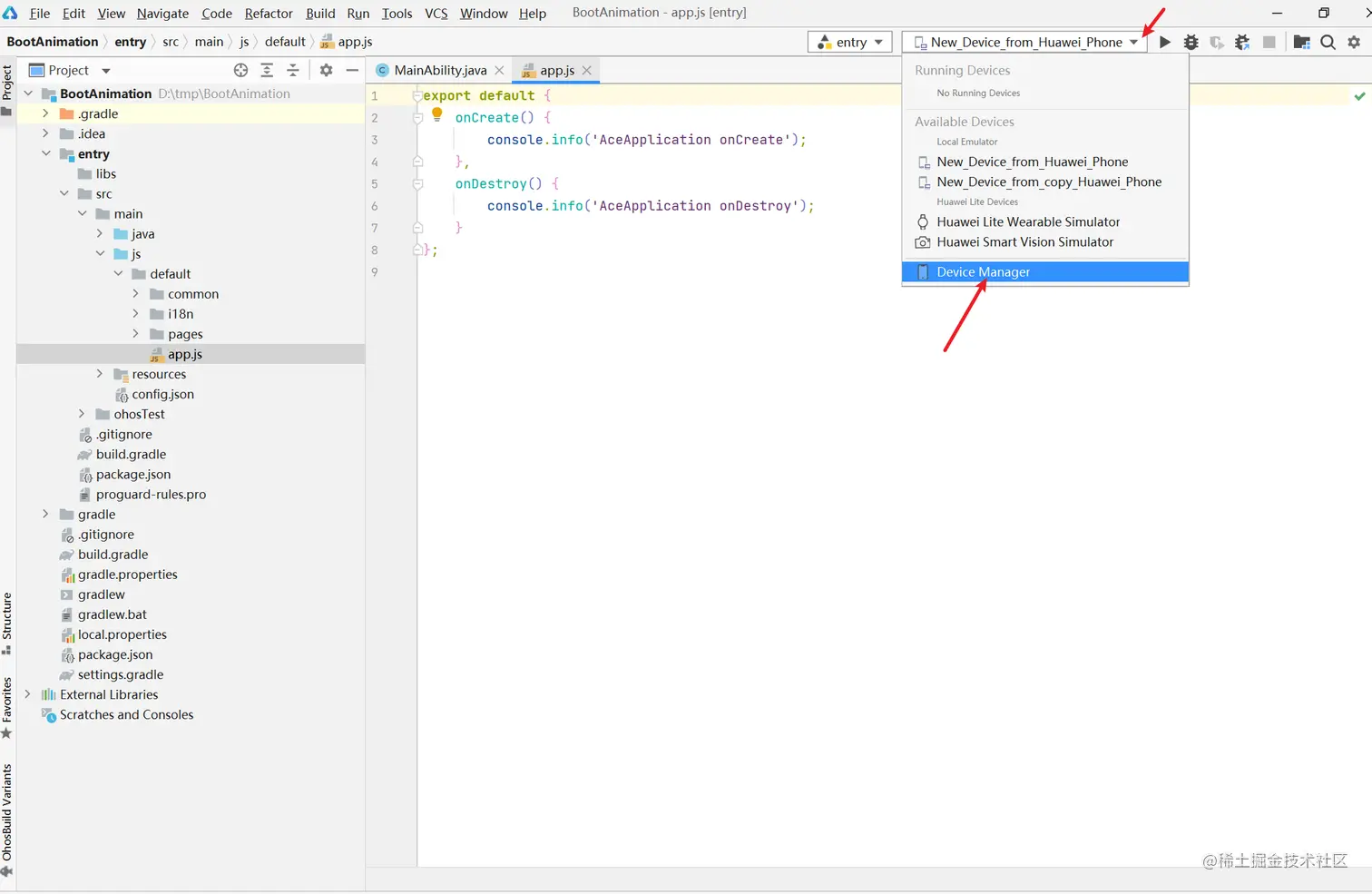Open the Project side tool tab
1372x894 pixels.
click(x=7, y=90)
